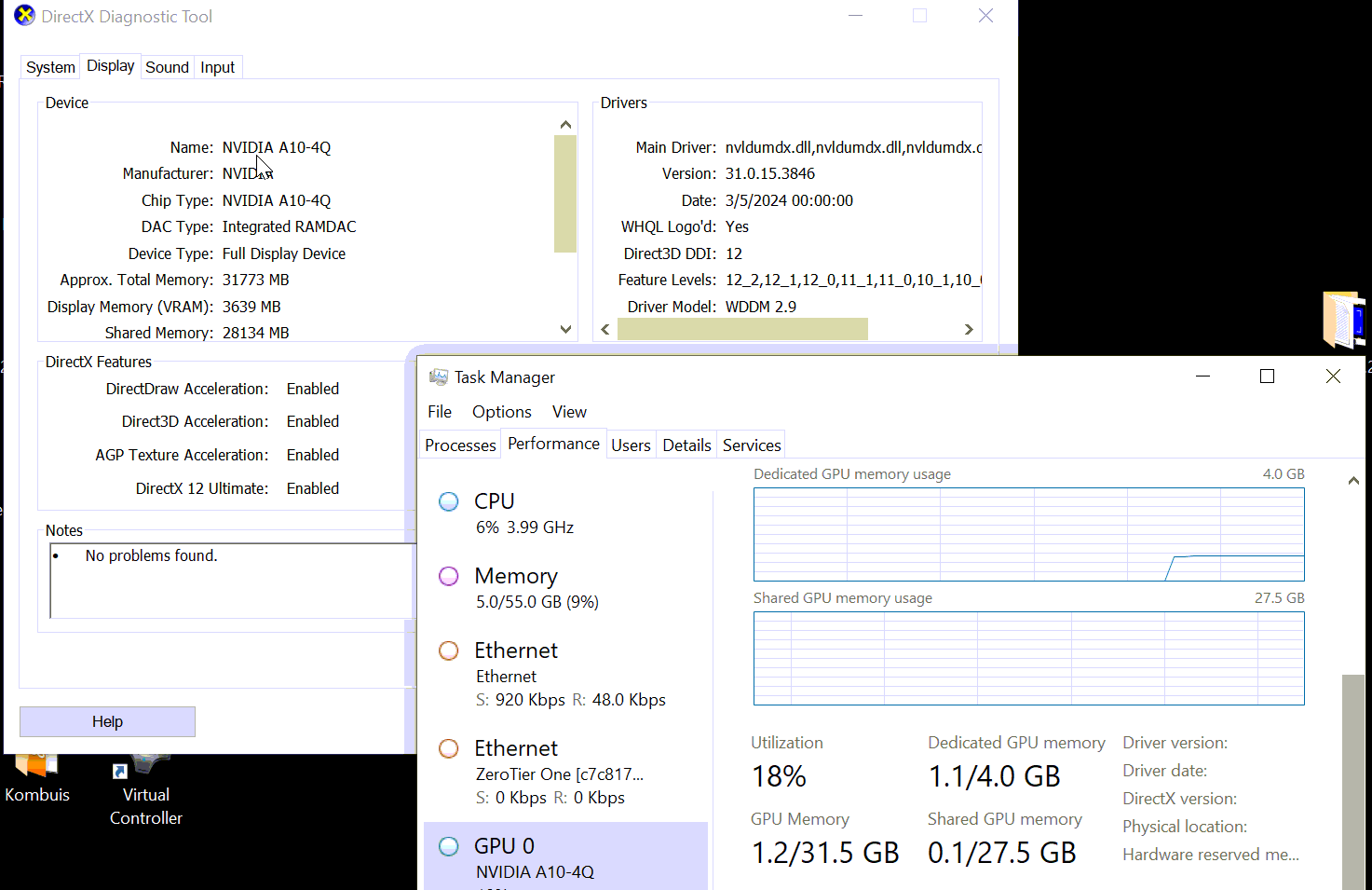Click the Device list vertical scrollbar thumb
Screen dimensions: 1372x890
[x=565, y=194]
